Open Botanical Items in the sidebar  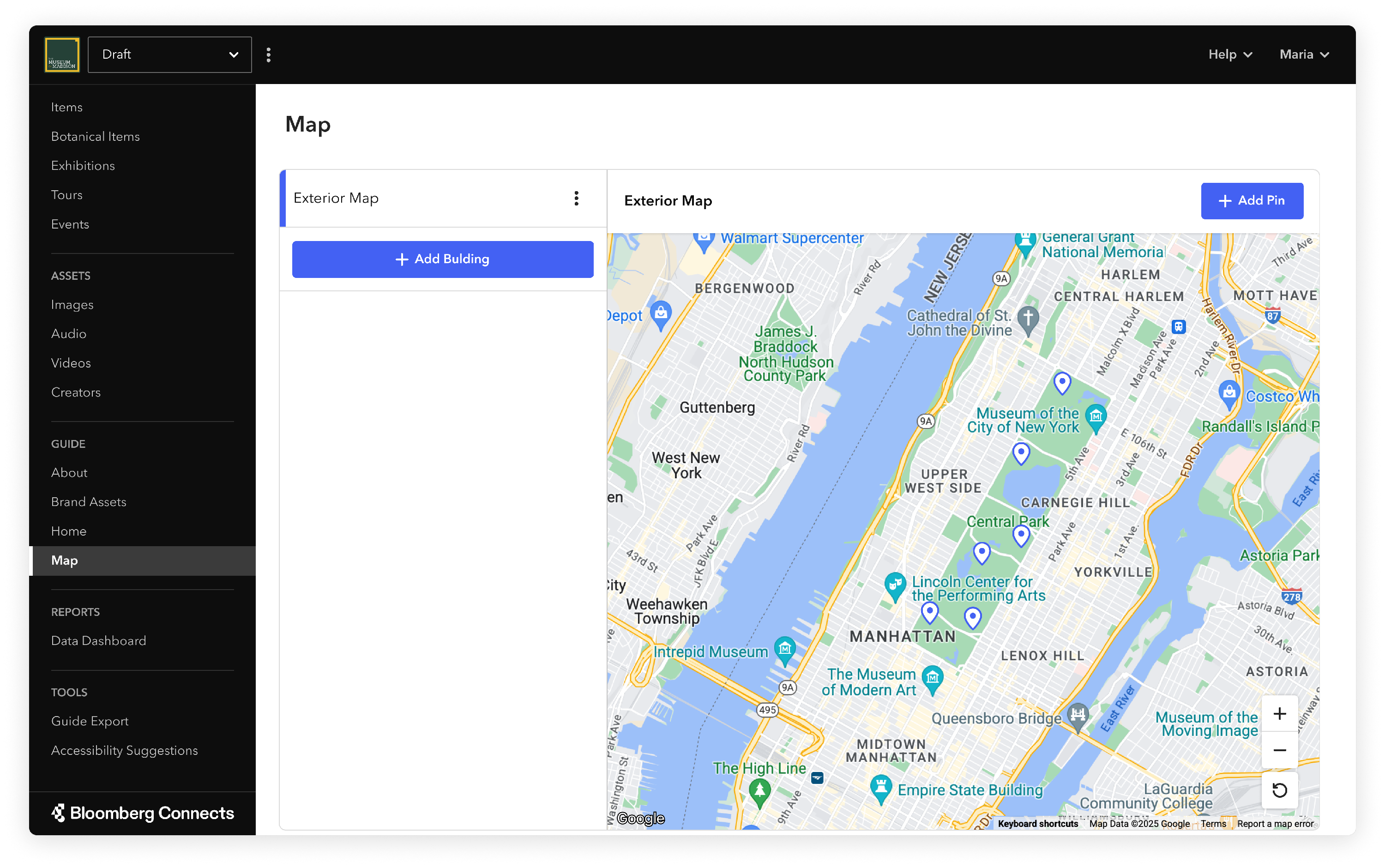click(x=95, y=137)
